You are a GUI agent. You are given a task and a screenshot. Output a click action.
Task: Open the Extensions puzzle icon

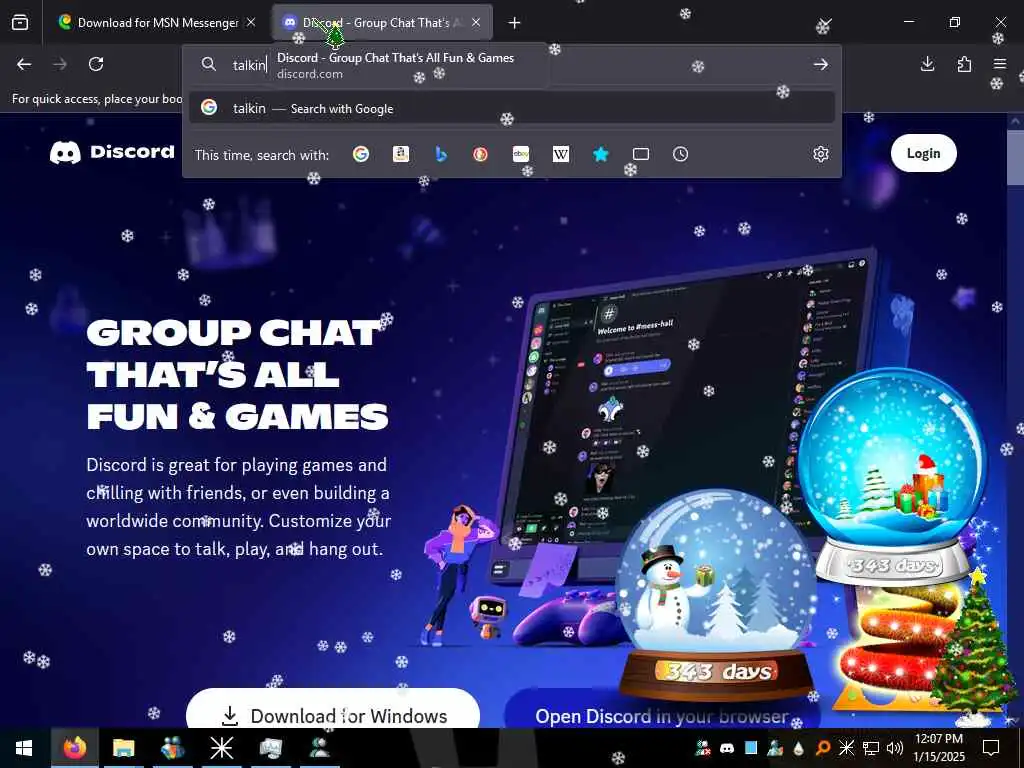964,64
